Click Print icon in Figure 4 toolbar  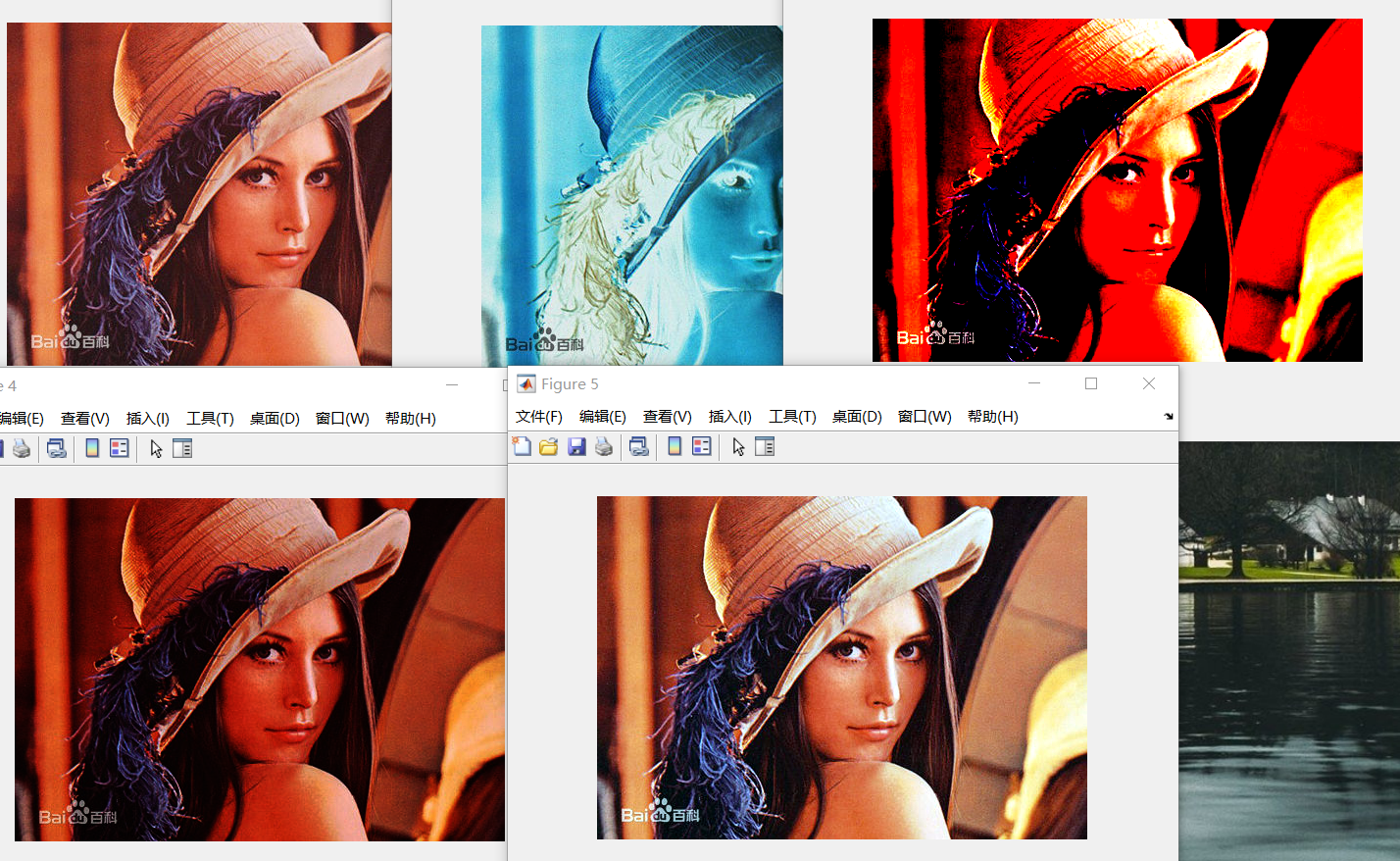[x=22, y=449]
